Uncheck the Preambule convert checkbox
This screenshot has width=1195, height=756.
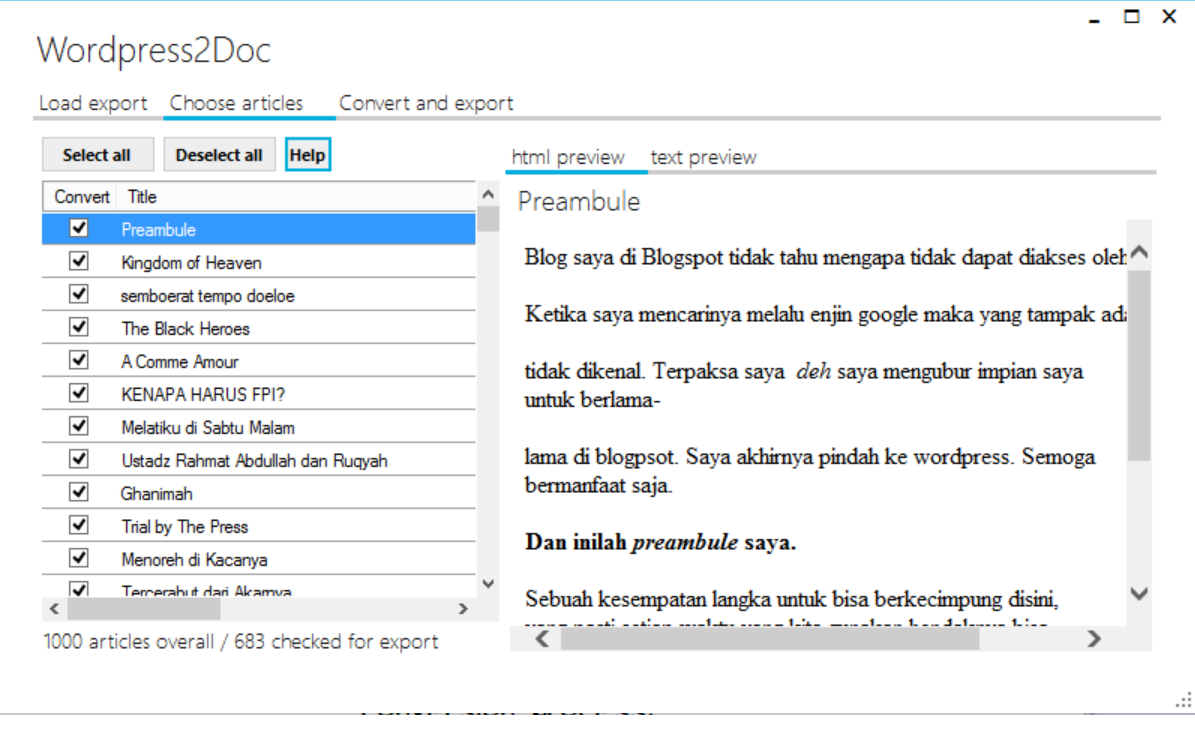(x=79, y=229)
